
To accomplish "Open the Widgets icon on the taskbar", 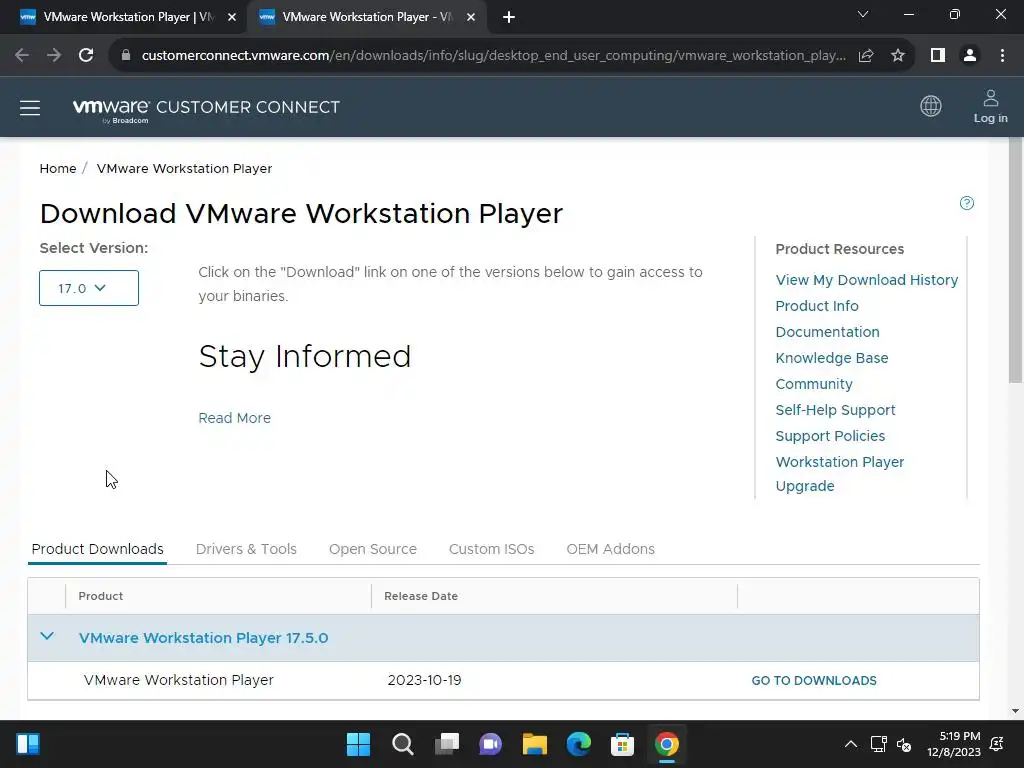I will 28,744.
